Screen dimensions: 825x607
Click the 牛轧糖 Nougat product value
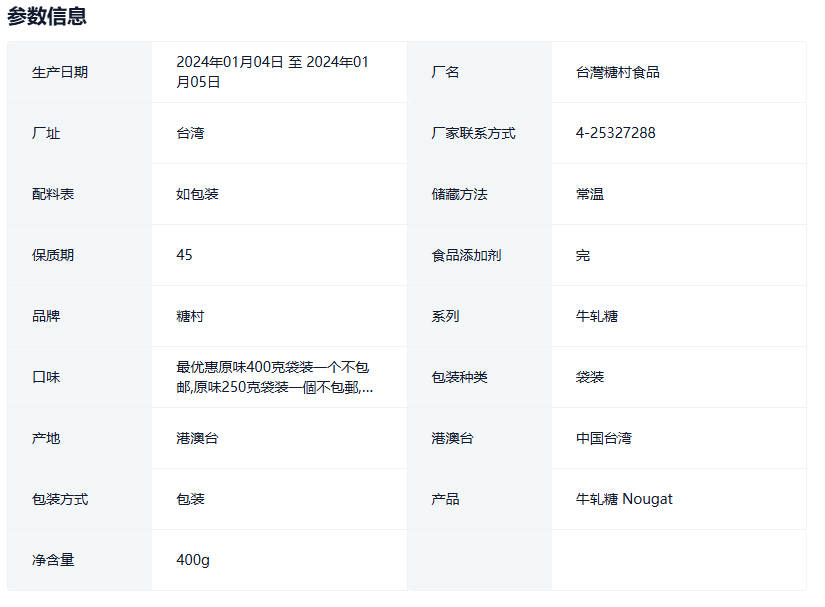[624, 499]
